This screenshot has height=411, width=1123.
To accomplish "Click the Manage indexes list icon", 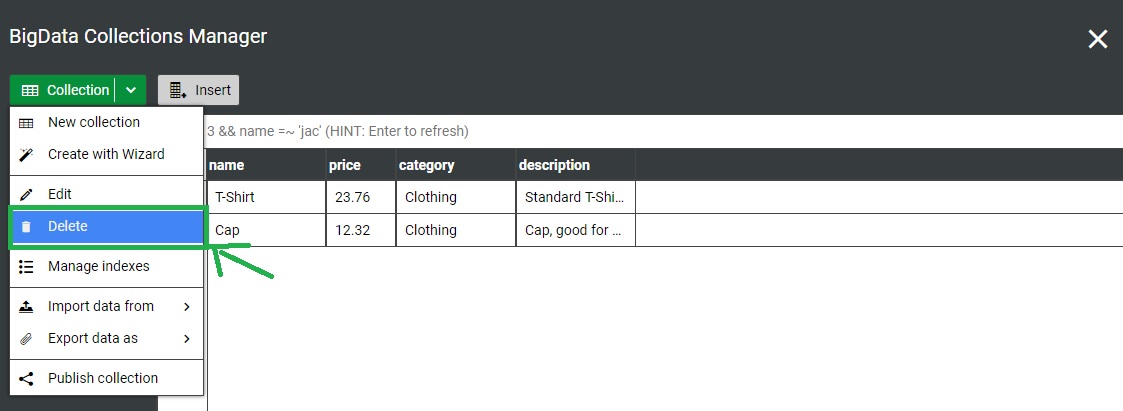I will pos(27,266).
